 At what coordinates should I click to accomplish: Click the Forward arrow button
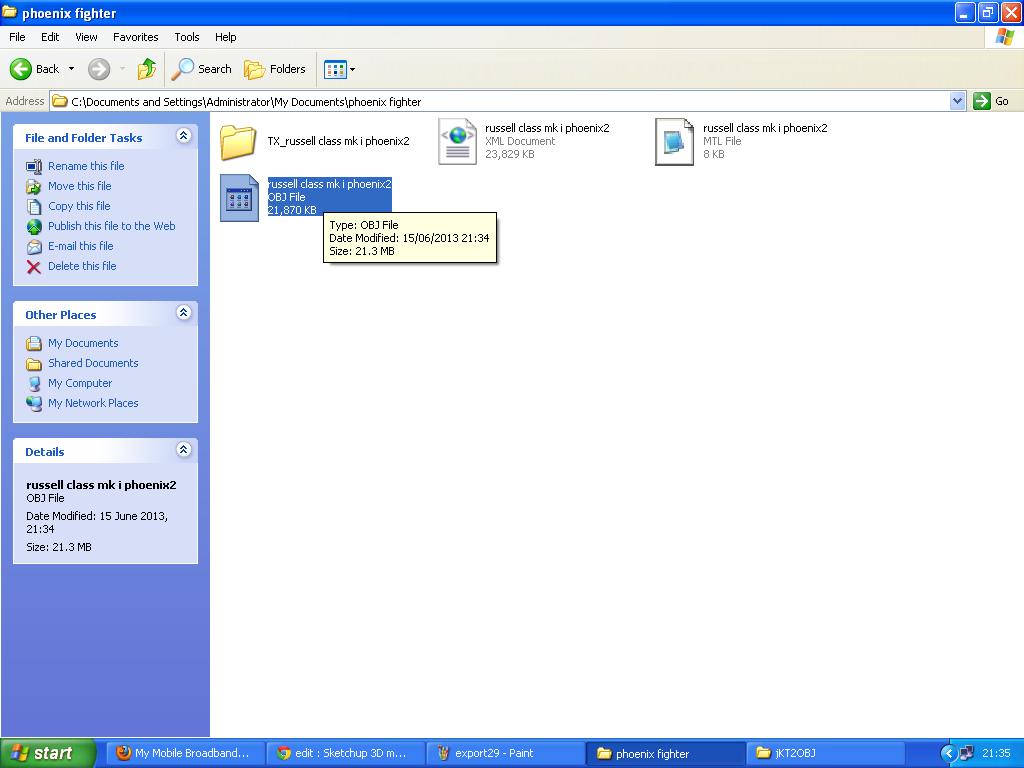99,69
